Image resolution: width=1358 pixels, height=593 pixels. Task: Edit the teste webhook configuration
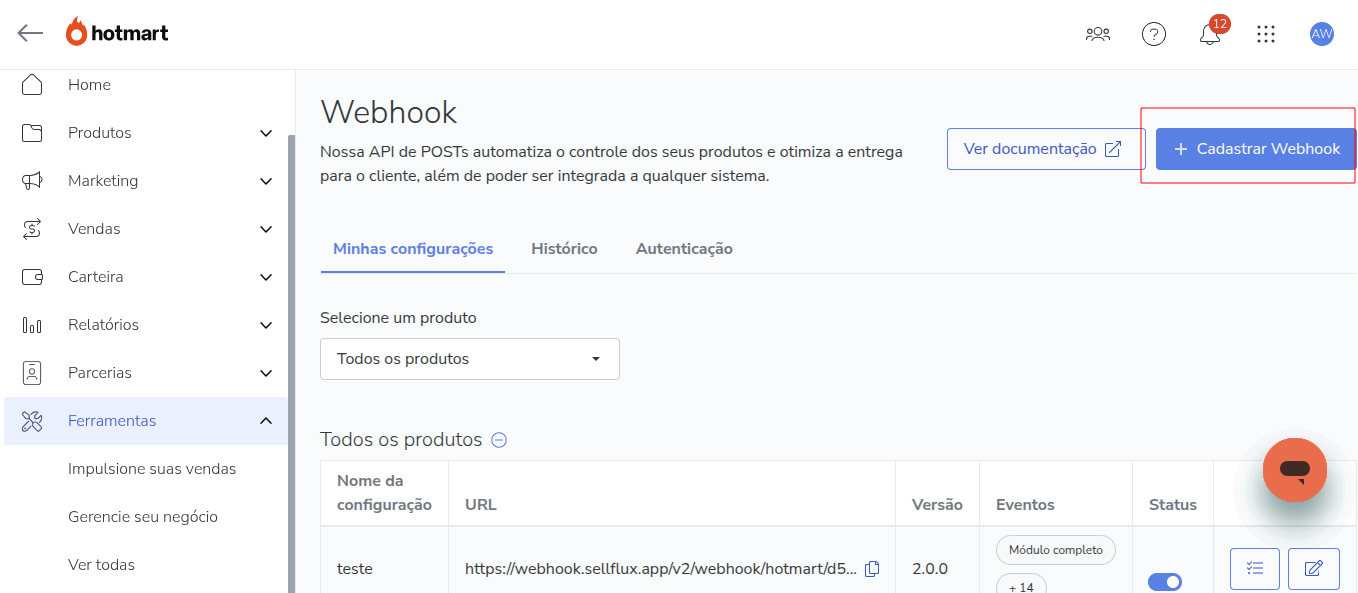(1313, 569)
